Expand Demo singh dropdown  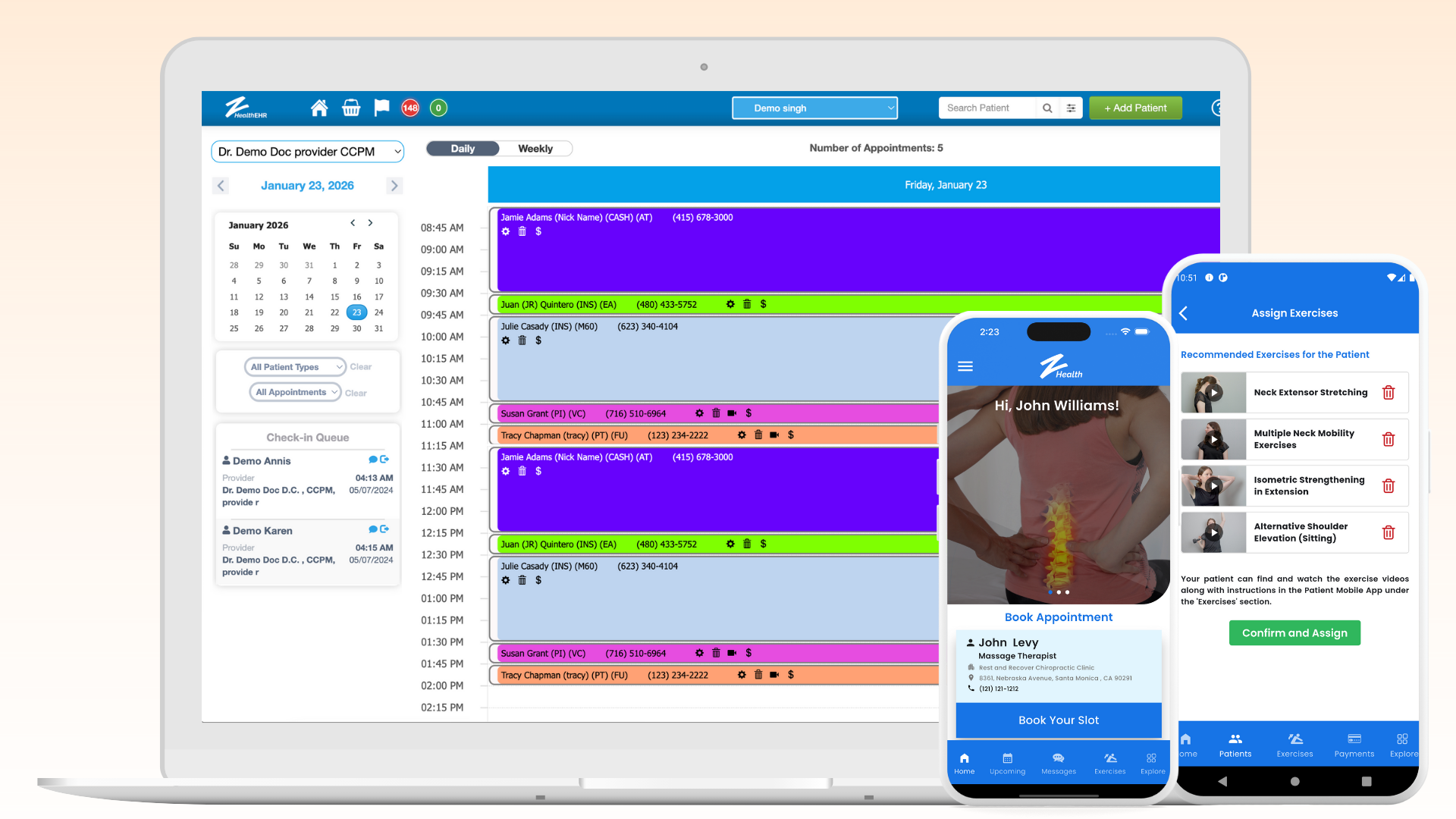point(814,108)
